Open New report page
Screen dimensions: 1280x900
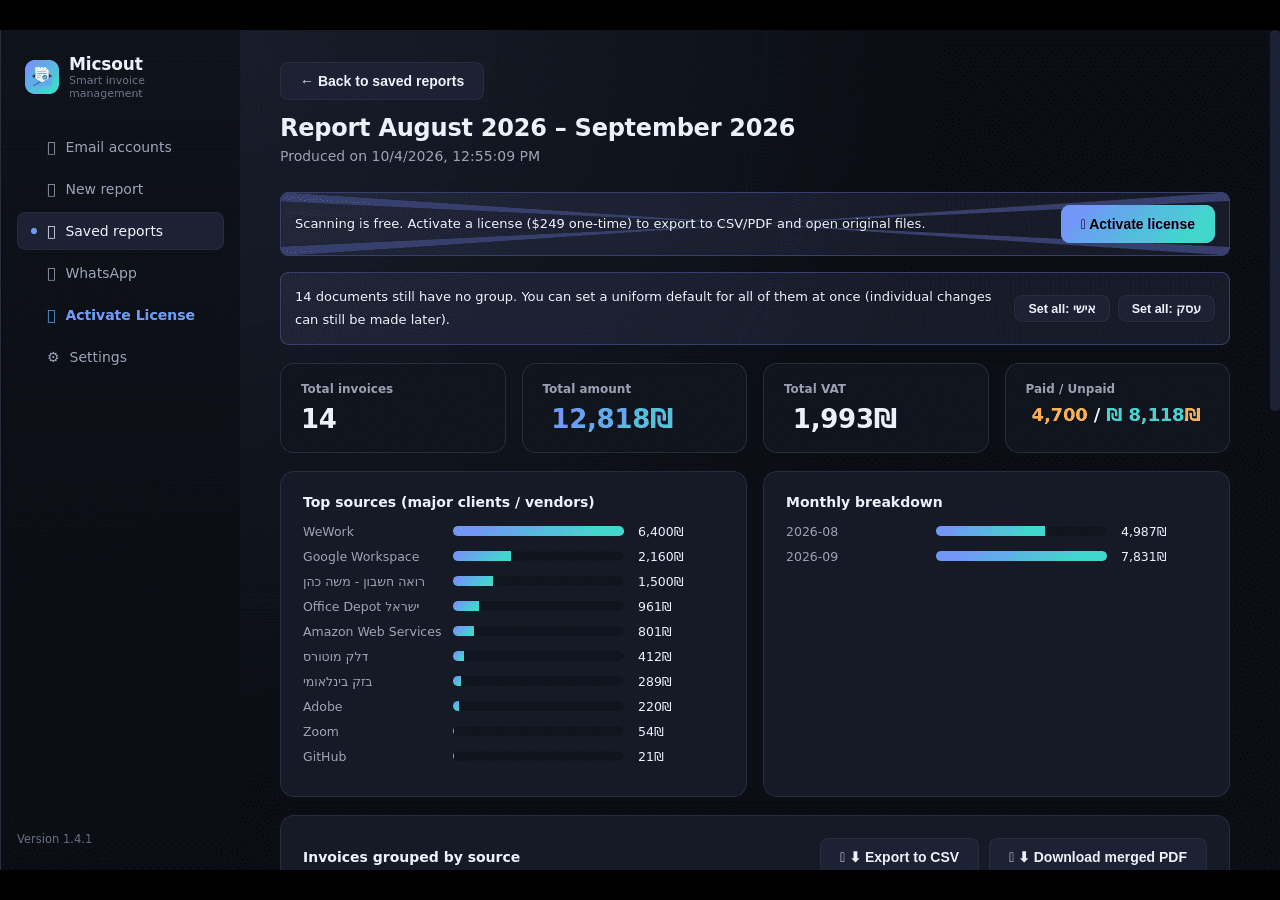click(120, 189)
